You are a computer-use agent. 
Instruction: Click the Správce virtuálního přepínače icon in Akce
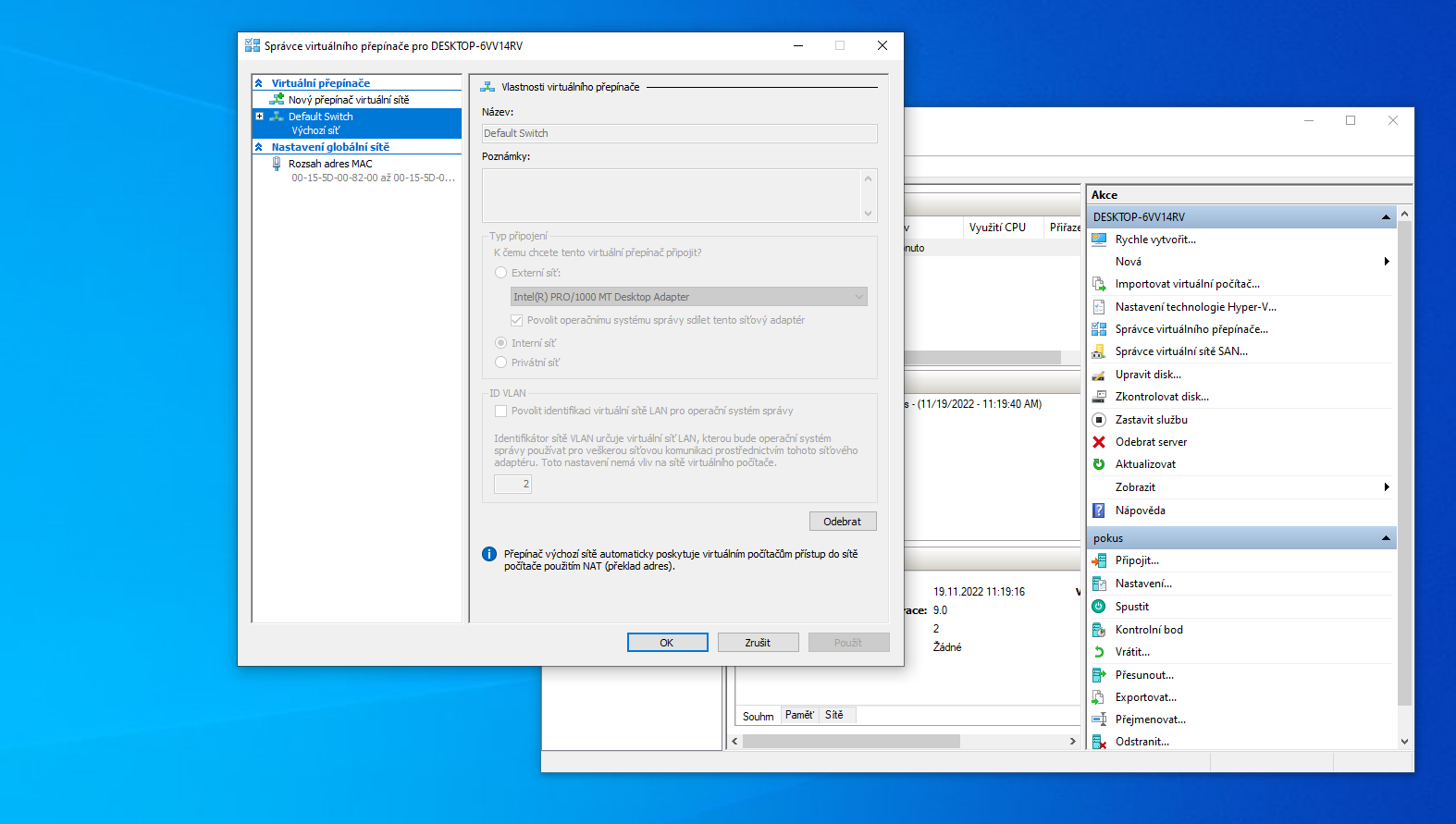tap(1099, 329)
